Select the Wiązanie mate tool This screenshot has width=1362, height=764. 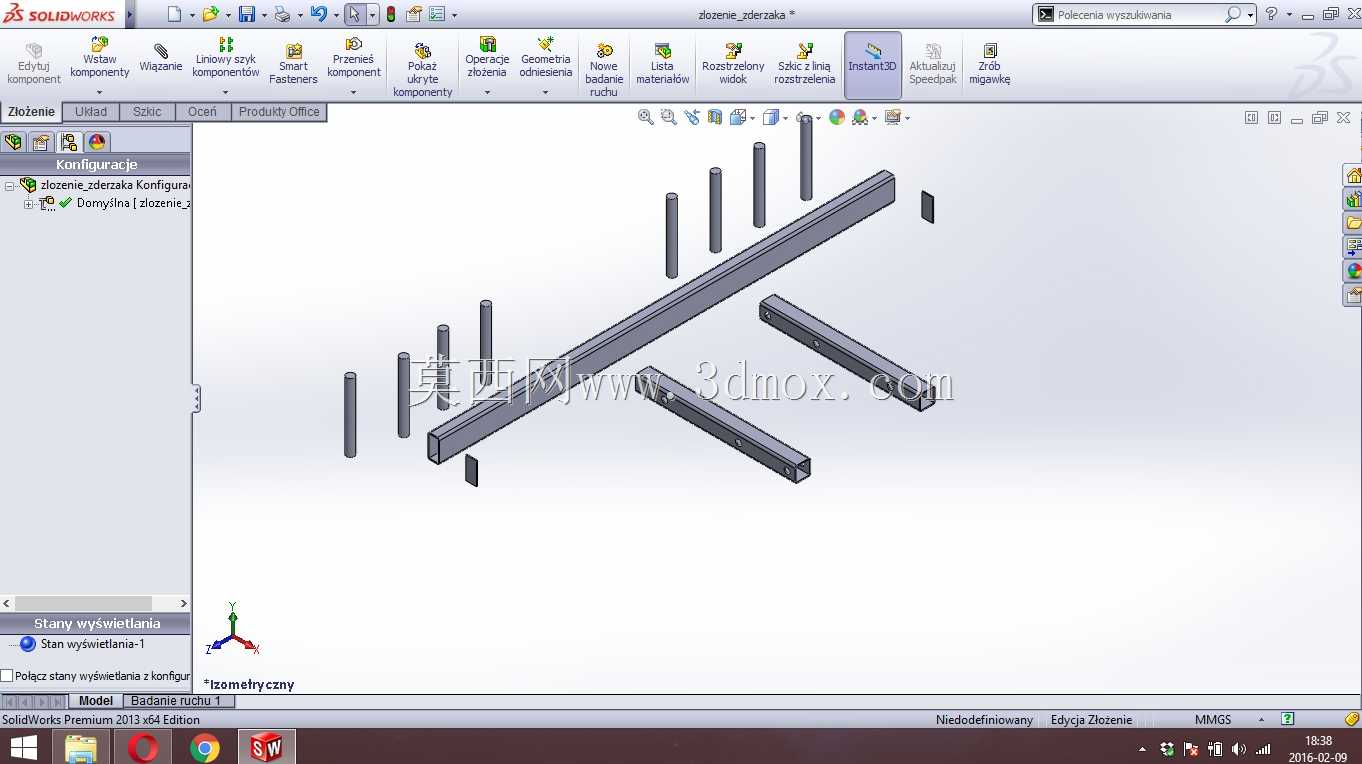pos(161,58)
